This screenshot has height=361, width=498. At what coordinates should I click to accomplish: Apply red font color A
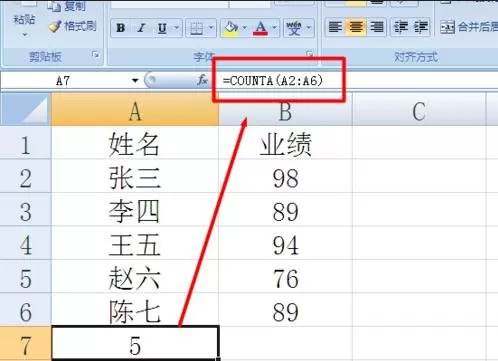pyautogui.click(x=260, y=28)
